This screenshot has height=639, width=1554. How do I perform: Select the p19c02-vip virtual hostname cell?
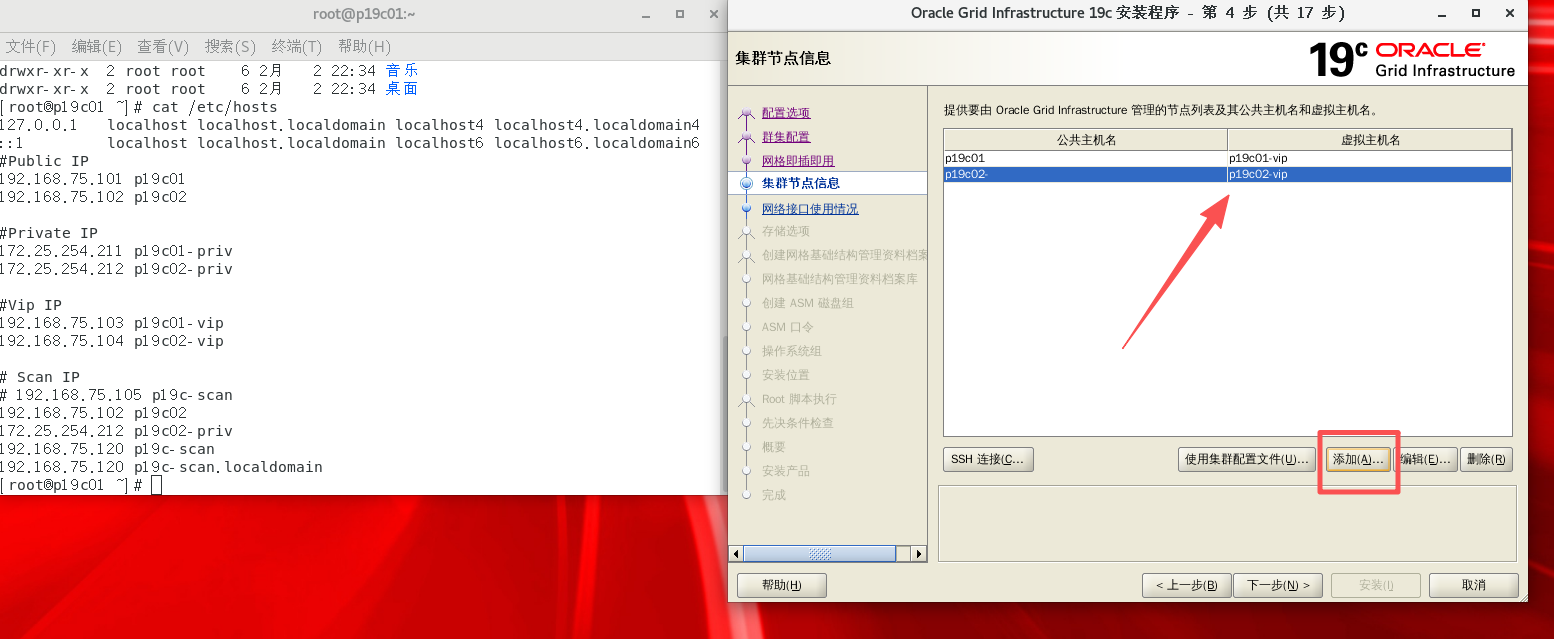click(x=1369, y=174)
